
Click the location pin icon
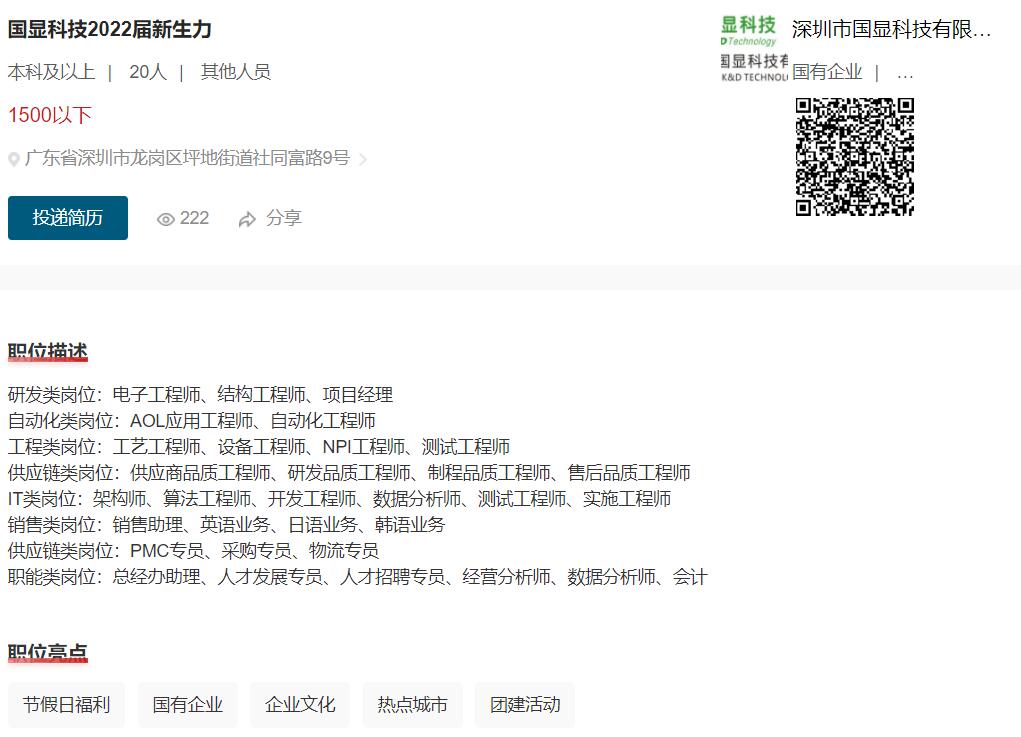[14, 159]
